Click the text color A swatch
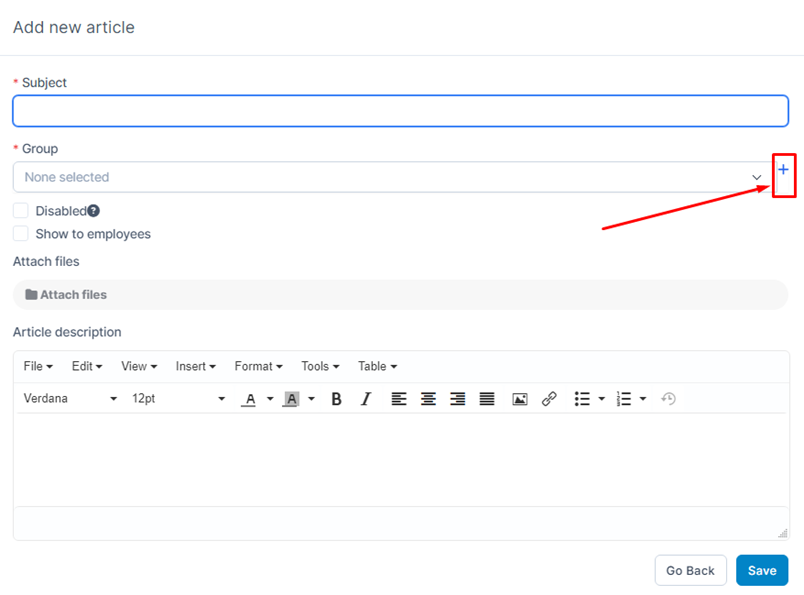Image resolution: width=804 pixels, height=595 pixels. (249, 399)
